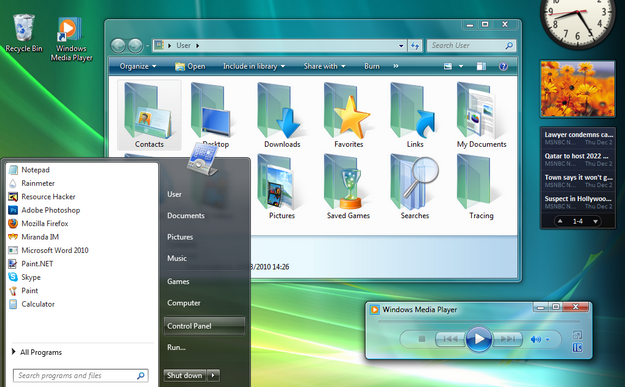625x387 pixels.
Task: Click the orange flowers slideshow gadget
Action: coord(578,89)
